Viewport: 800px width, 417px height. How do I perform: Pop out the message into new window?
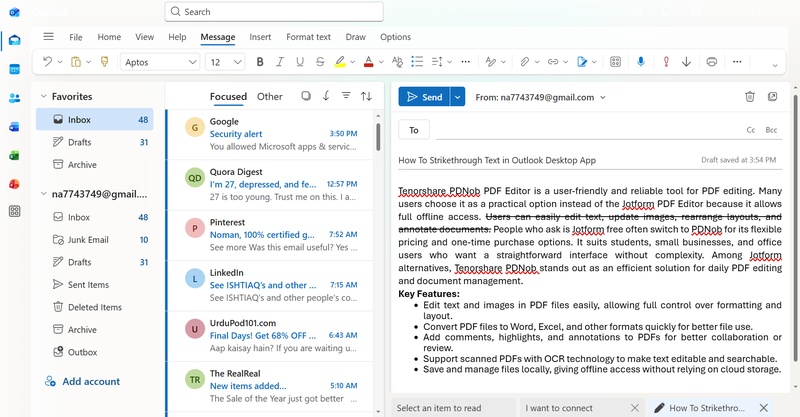pos(772,97)
